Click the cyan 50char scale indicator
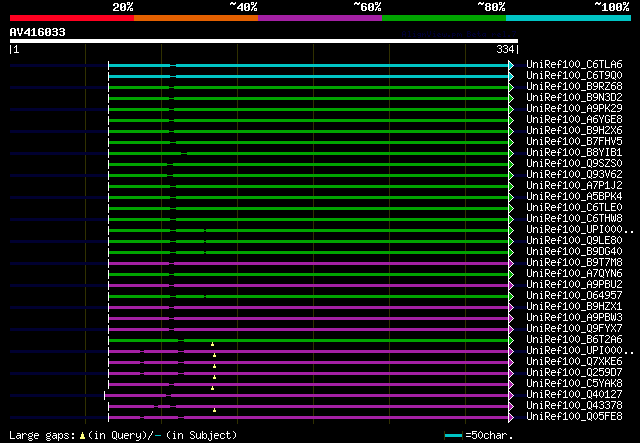Viewport: 640px width, 443px height. [x=453, y=435]
